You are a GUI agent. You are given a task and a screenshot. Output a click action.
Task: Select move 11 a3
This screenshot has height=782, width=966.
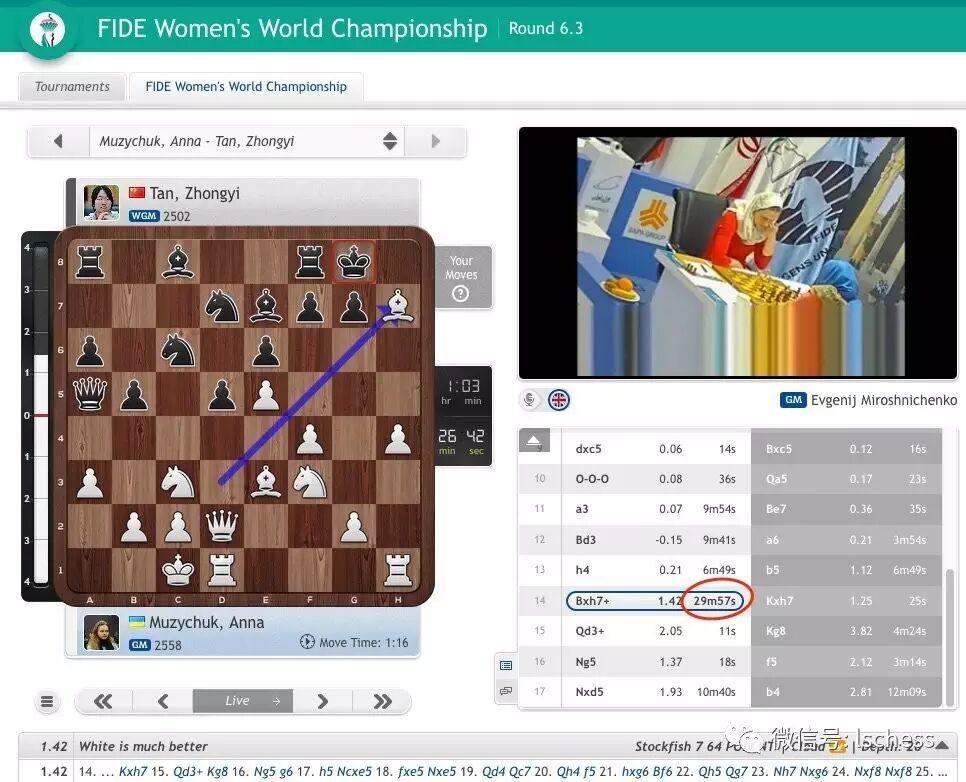pos(656,509)
